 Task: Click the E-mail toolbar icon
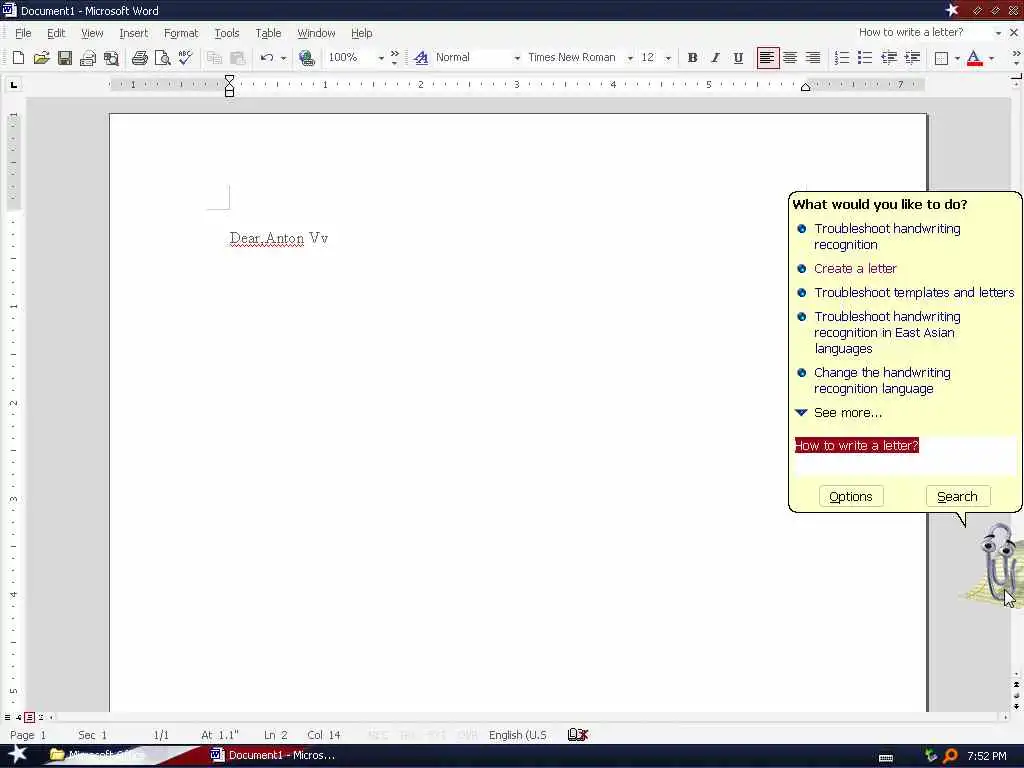point(88,57)
